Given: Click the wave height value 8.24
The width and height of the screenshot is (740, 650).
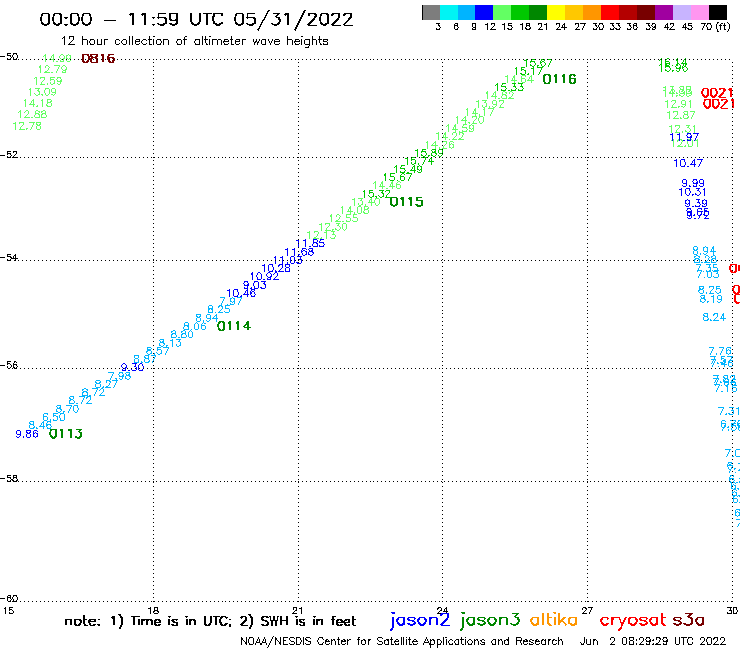Looking at the screenshot, I should click(714, 317).
